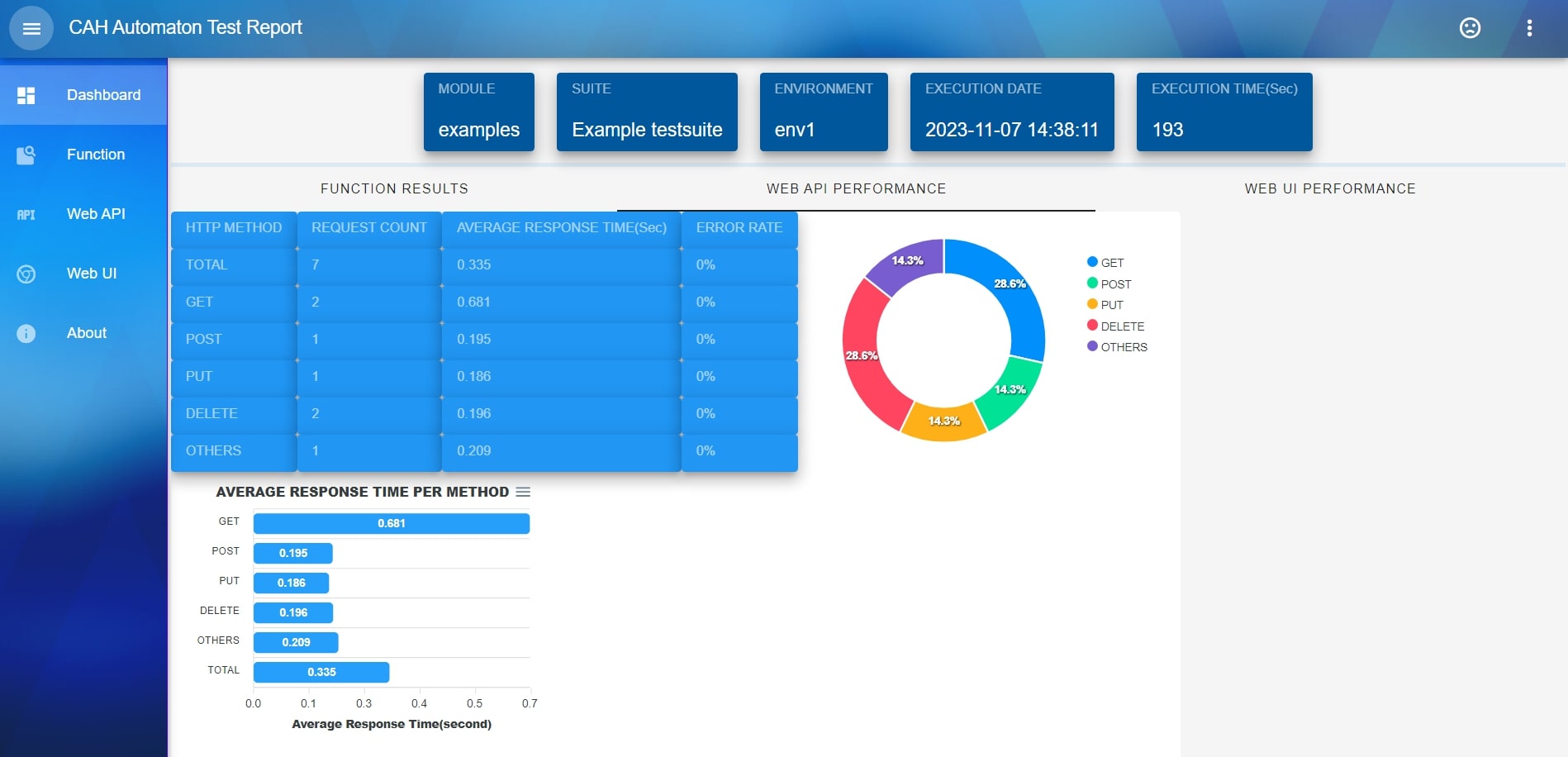Toggle the GET series in the donut legend
This screenshot has width=1568, height=757.
pyautogui.click(x=1109, y=262)
